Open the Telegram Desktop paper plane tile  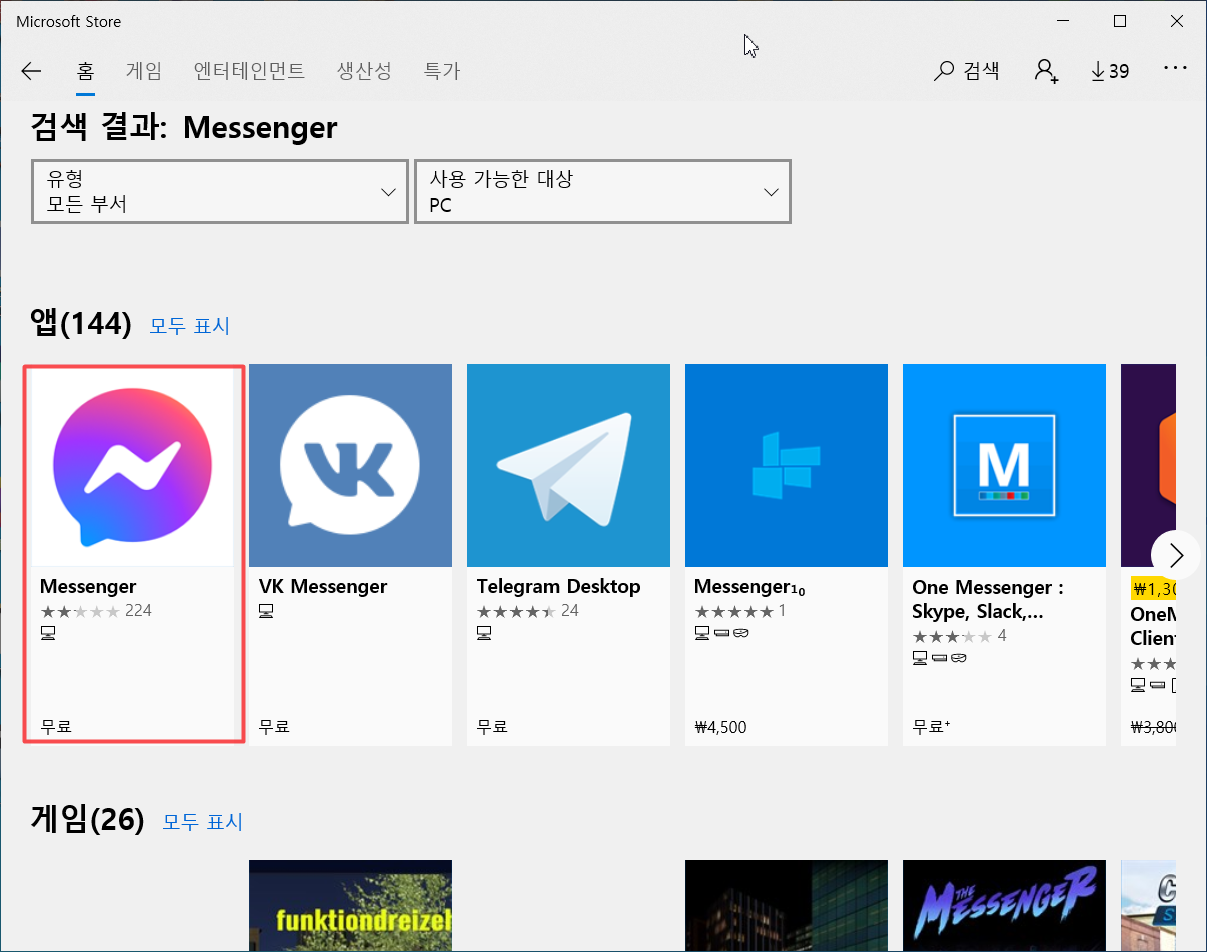(x=568, y=465)
